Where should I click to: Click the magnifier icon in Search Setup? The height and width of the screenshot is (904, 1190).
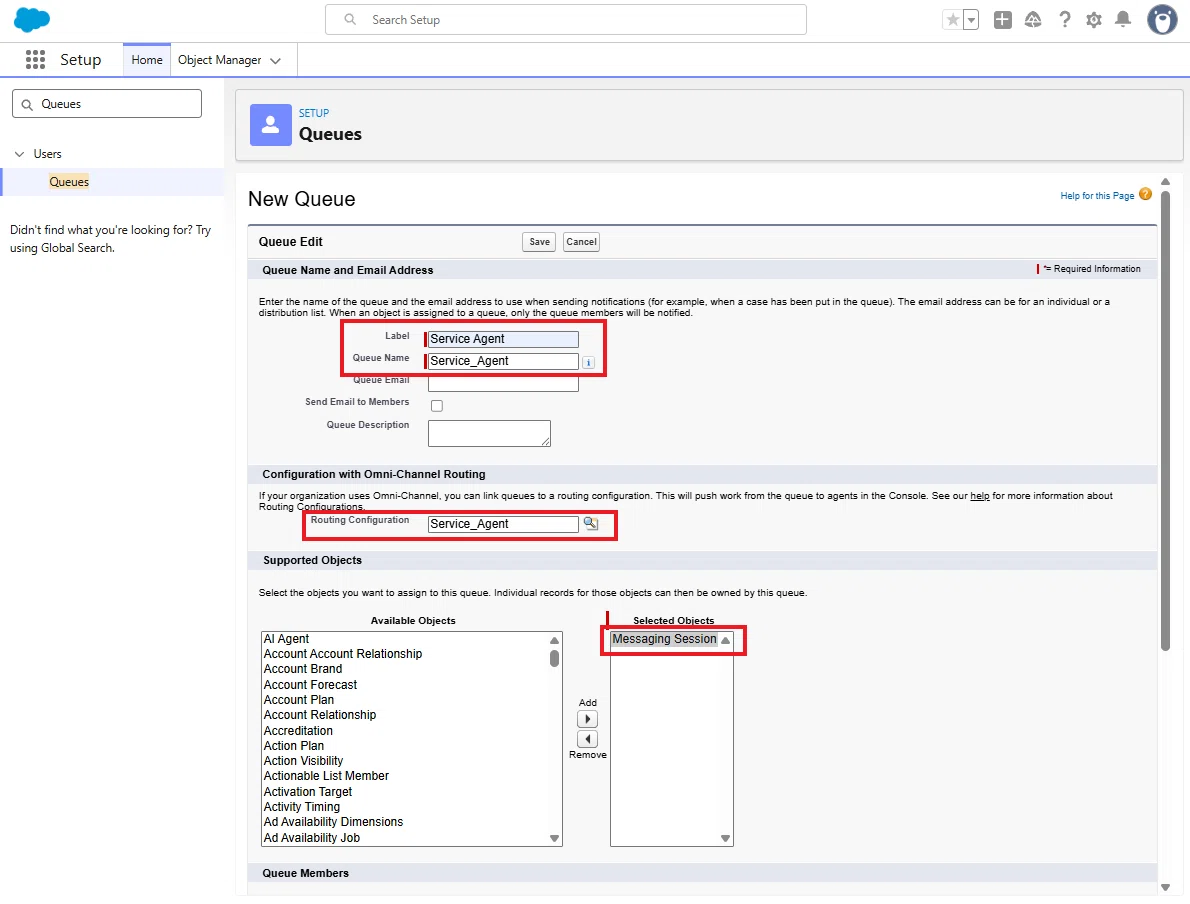click(350, 20)
